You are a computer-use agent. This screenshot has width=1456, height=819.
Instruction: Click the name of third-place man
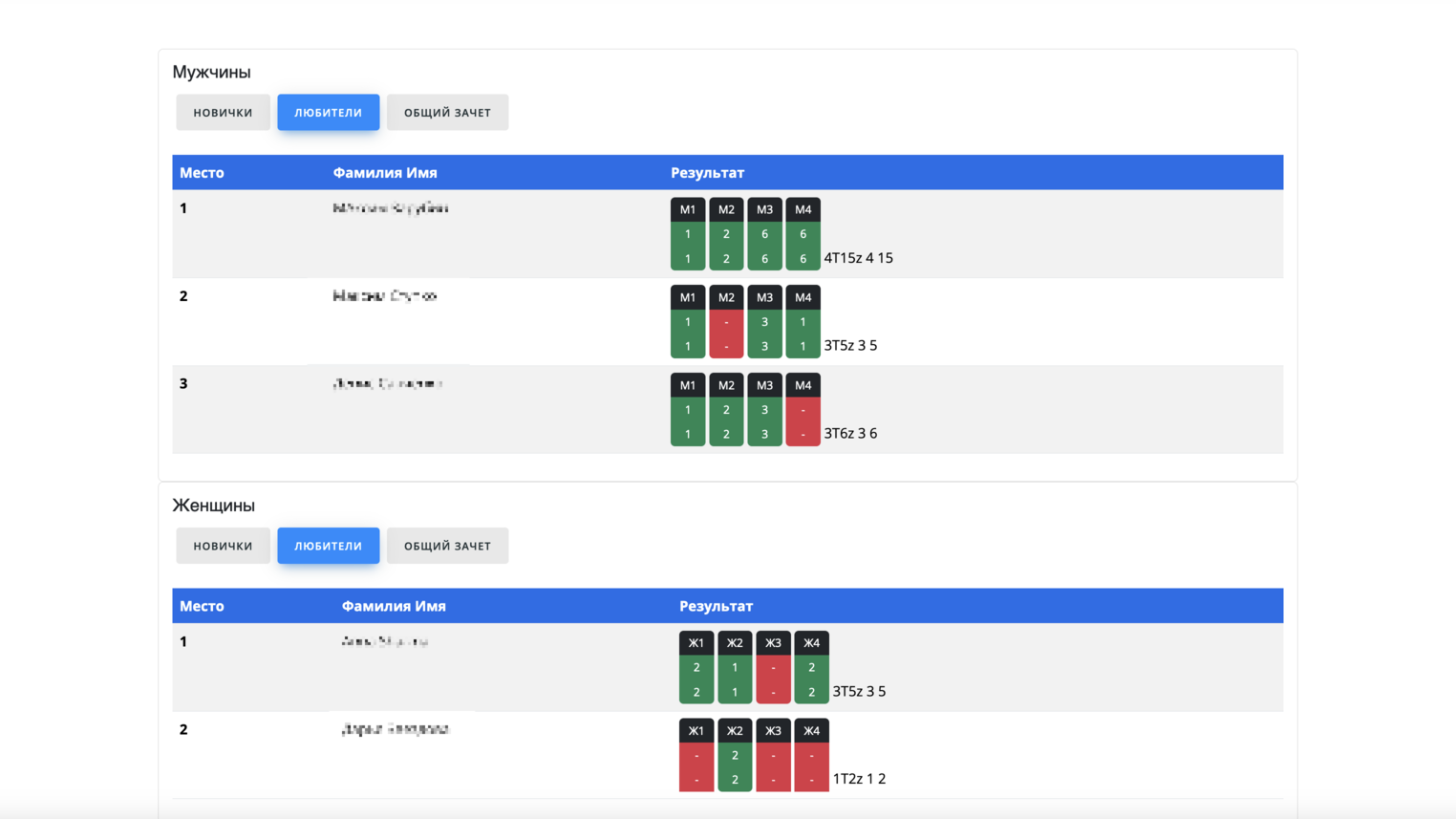[388, 384]
